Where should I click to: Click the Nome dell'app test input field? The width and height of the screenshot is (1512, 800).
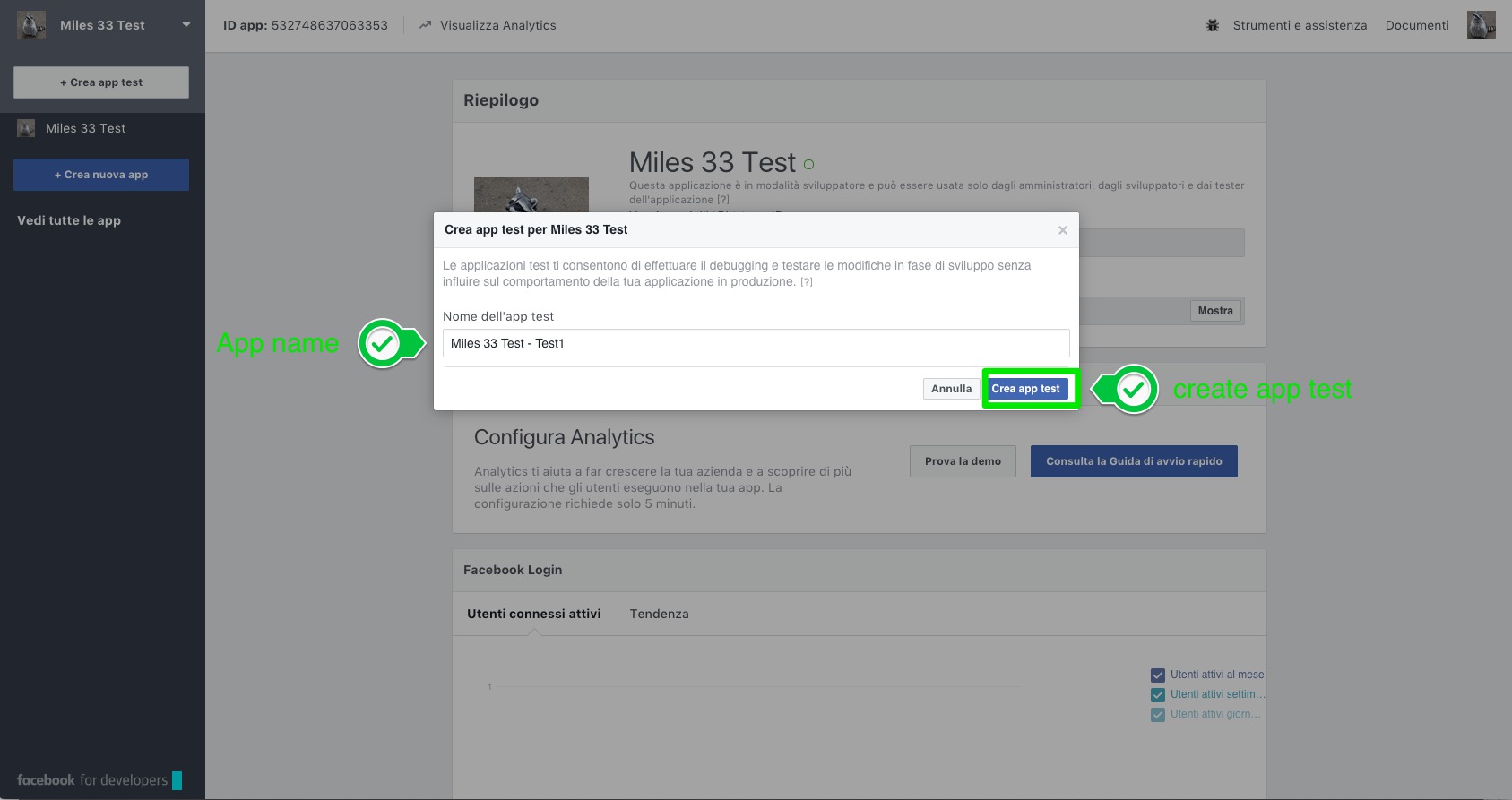click(x=756, y=343)
